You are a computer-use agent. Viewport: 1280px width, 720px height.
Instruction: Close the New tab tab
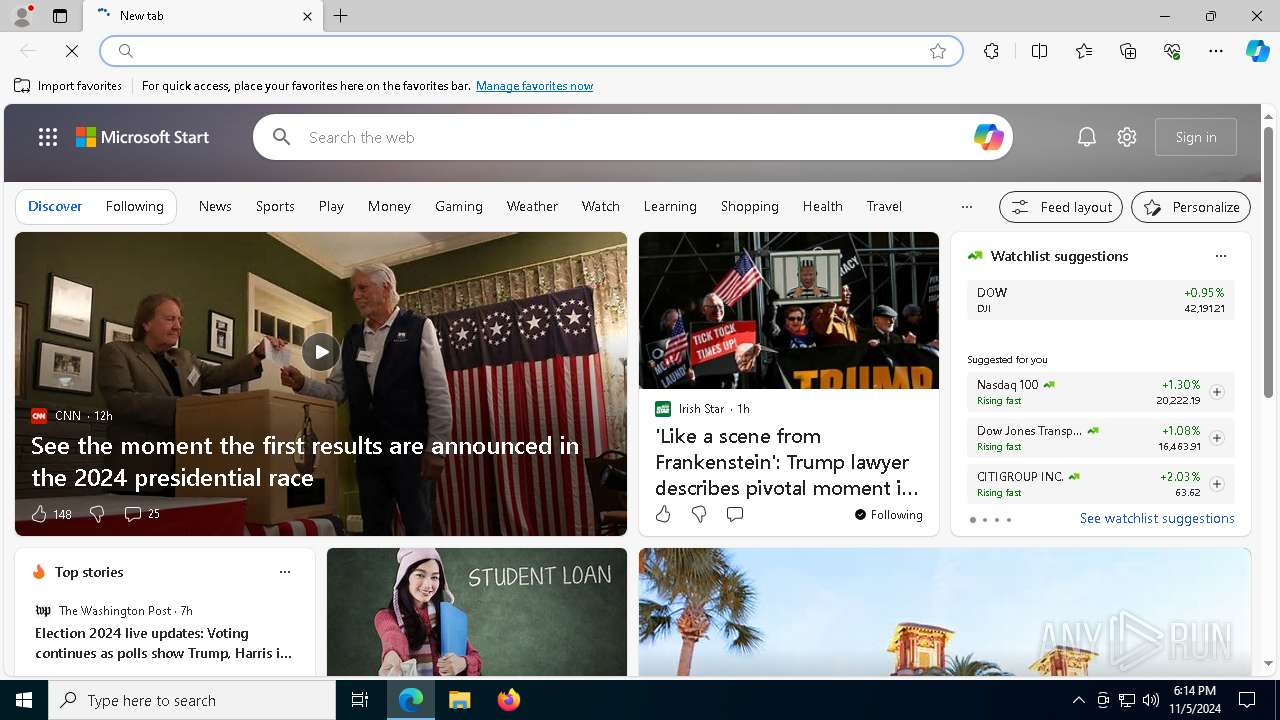[x=307, y=16]
